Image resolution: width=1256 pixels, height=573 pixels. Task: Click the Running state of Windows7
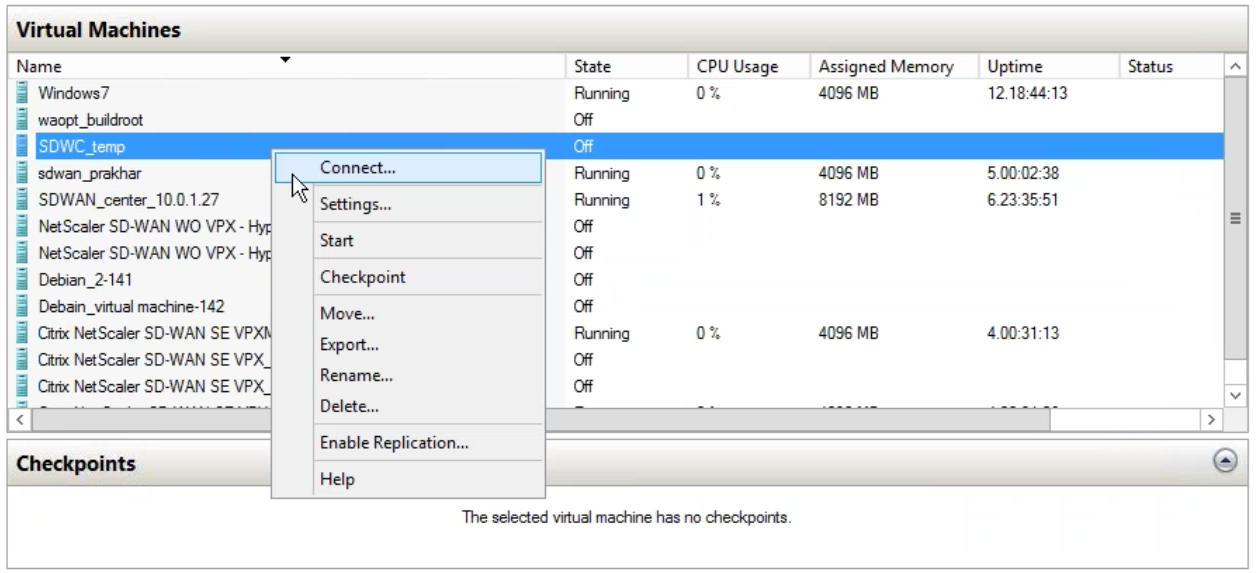click(602, 94)
